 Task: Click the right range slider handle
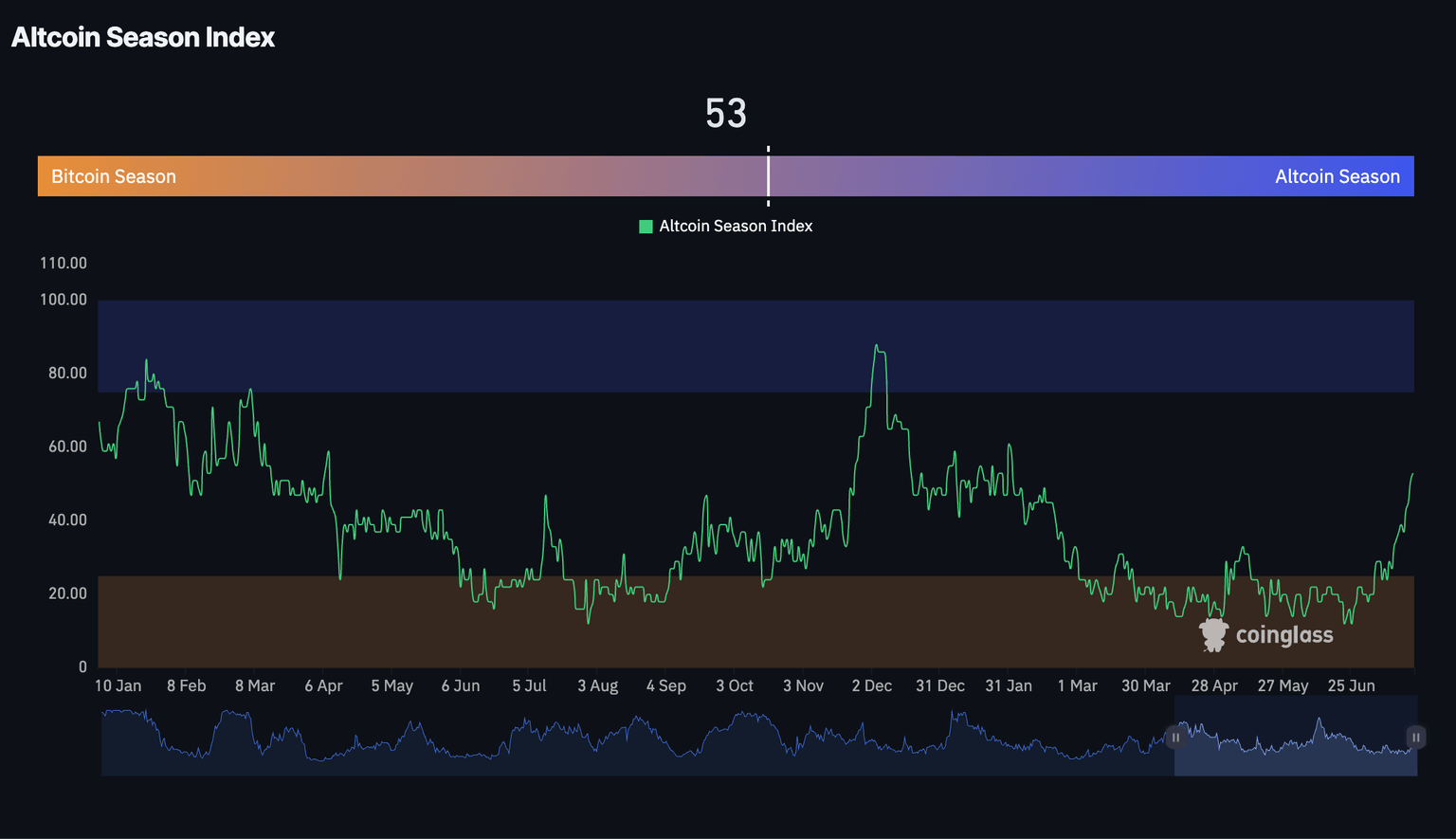pyautogui.click(x=1415, y=737)
